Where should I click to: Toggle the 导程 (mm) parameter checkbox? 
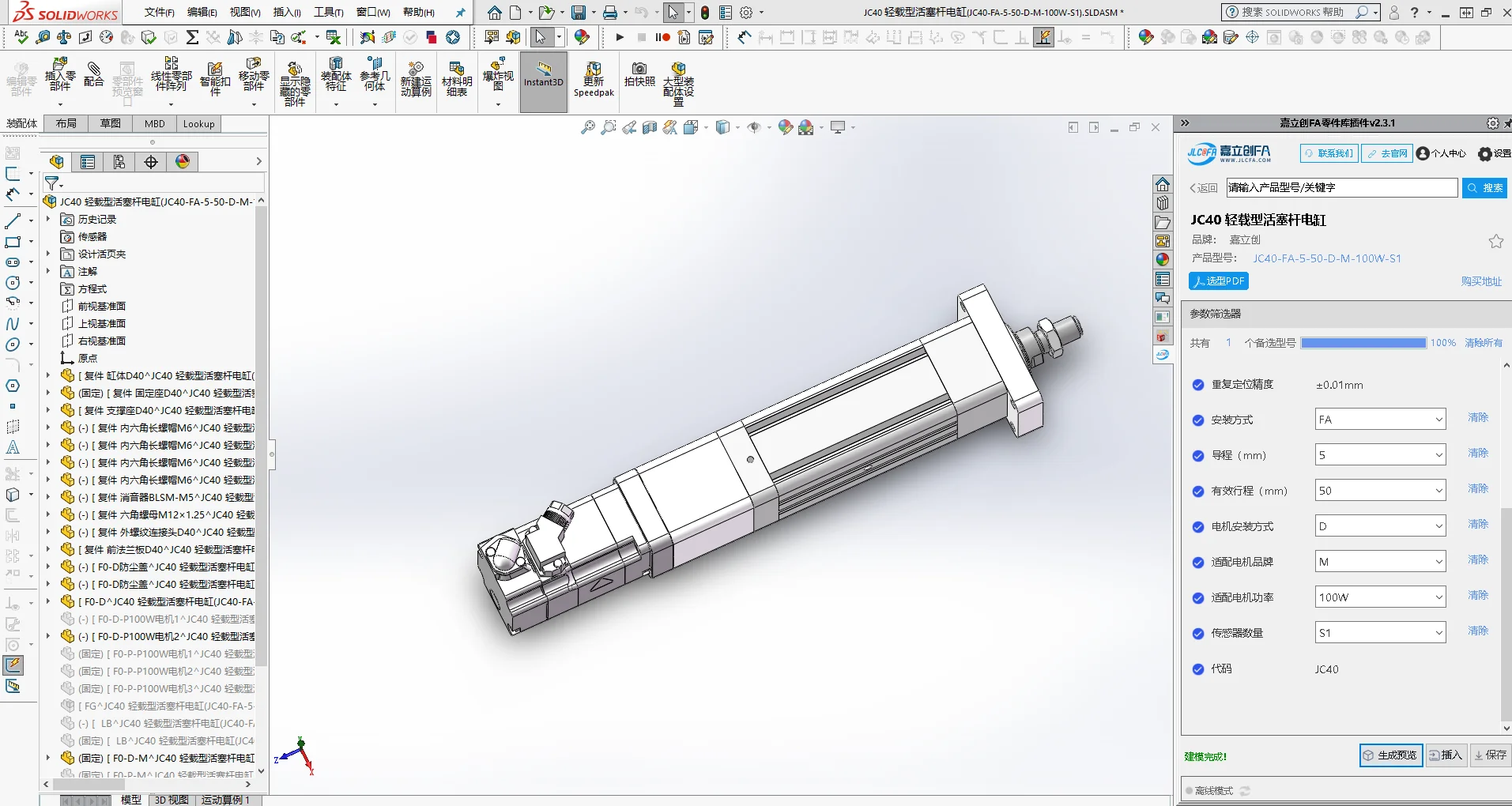(1198, 456)
